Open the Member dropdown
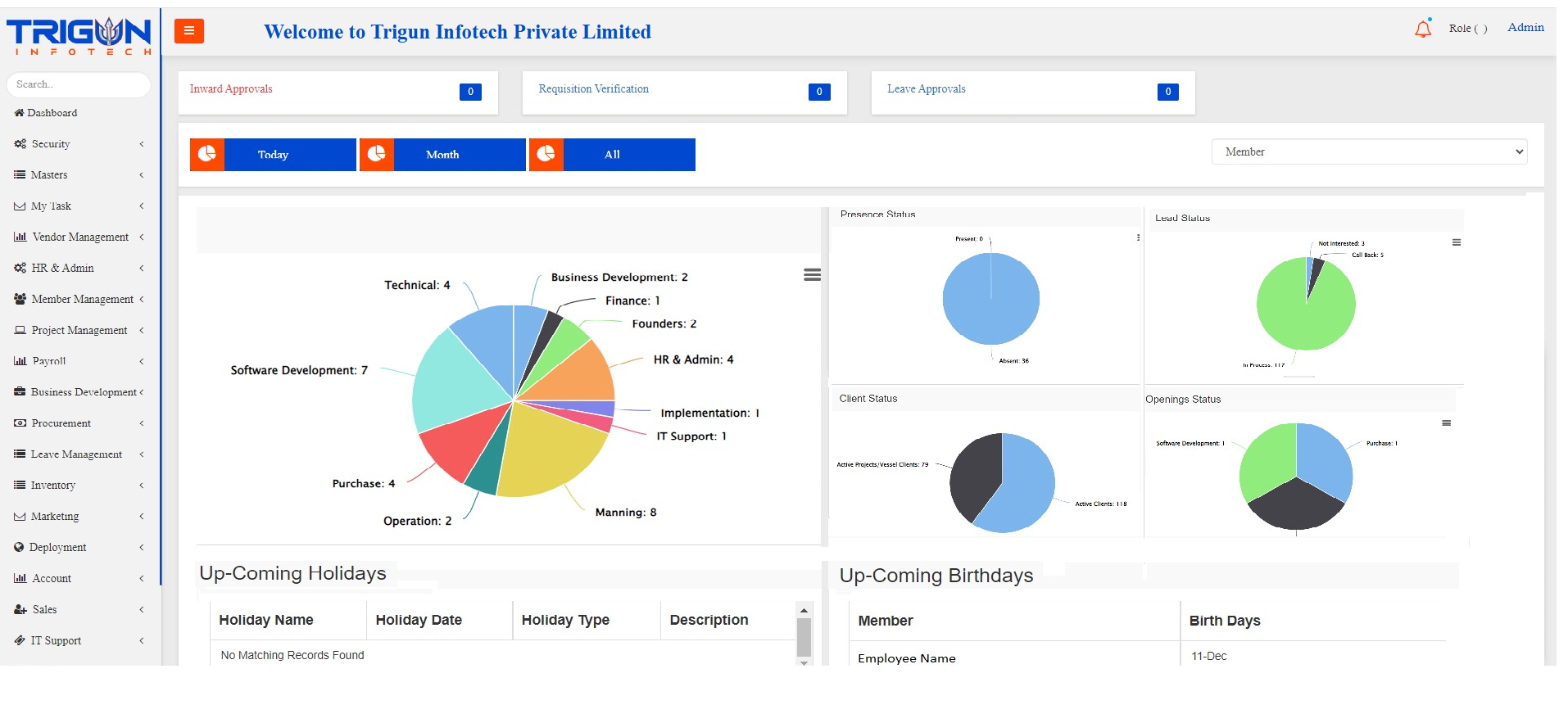This screenshot has height=714, width=1568. click(1369, 151)
